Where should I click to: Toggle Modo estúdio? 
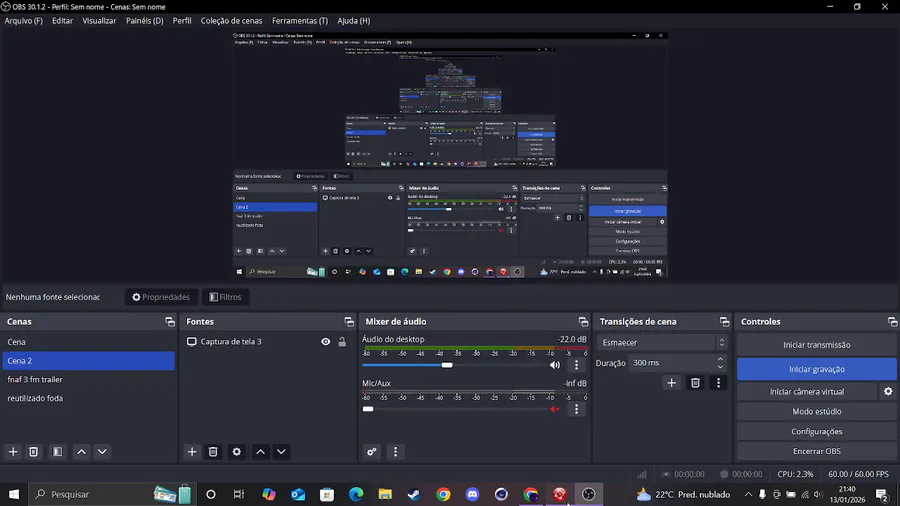816,411
